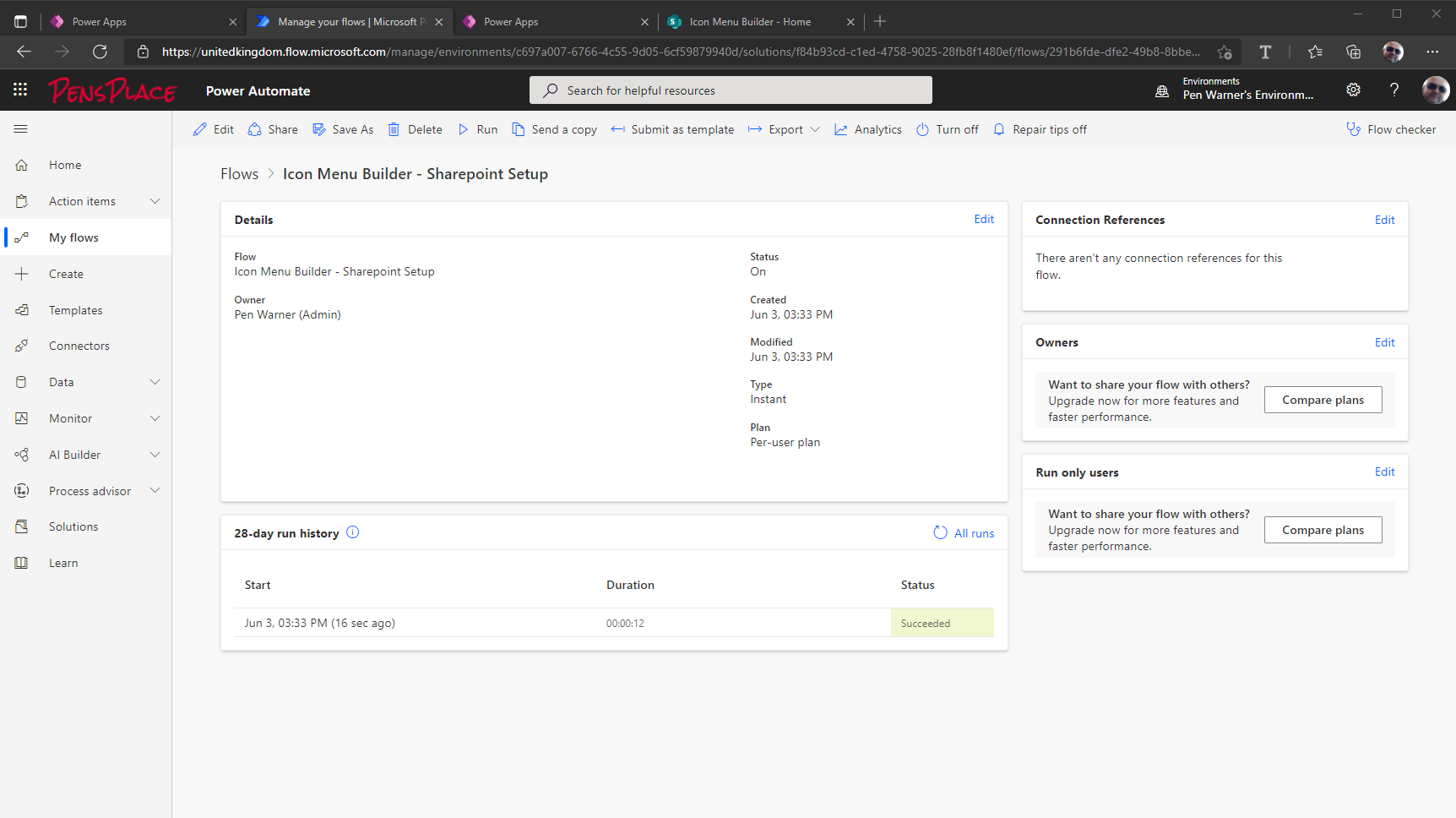The width and height of the screenshot is (1456, 818).
Task: Open a new browser tab
Action: pos(880,21)
